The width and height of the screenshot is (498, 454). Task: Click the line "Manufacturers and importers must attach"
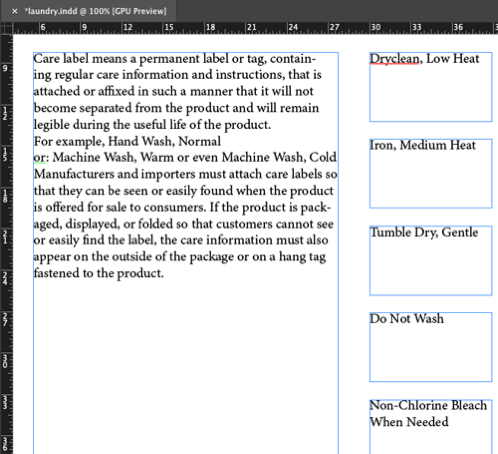pos(185,174)
